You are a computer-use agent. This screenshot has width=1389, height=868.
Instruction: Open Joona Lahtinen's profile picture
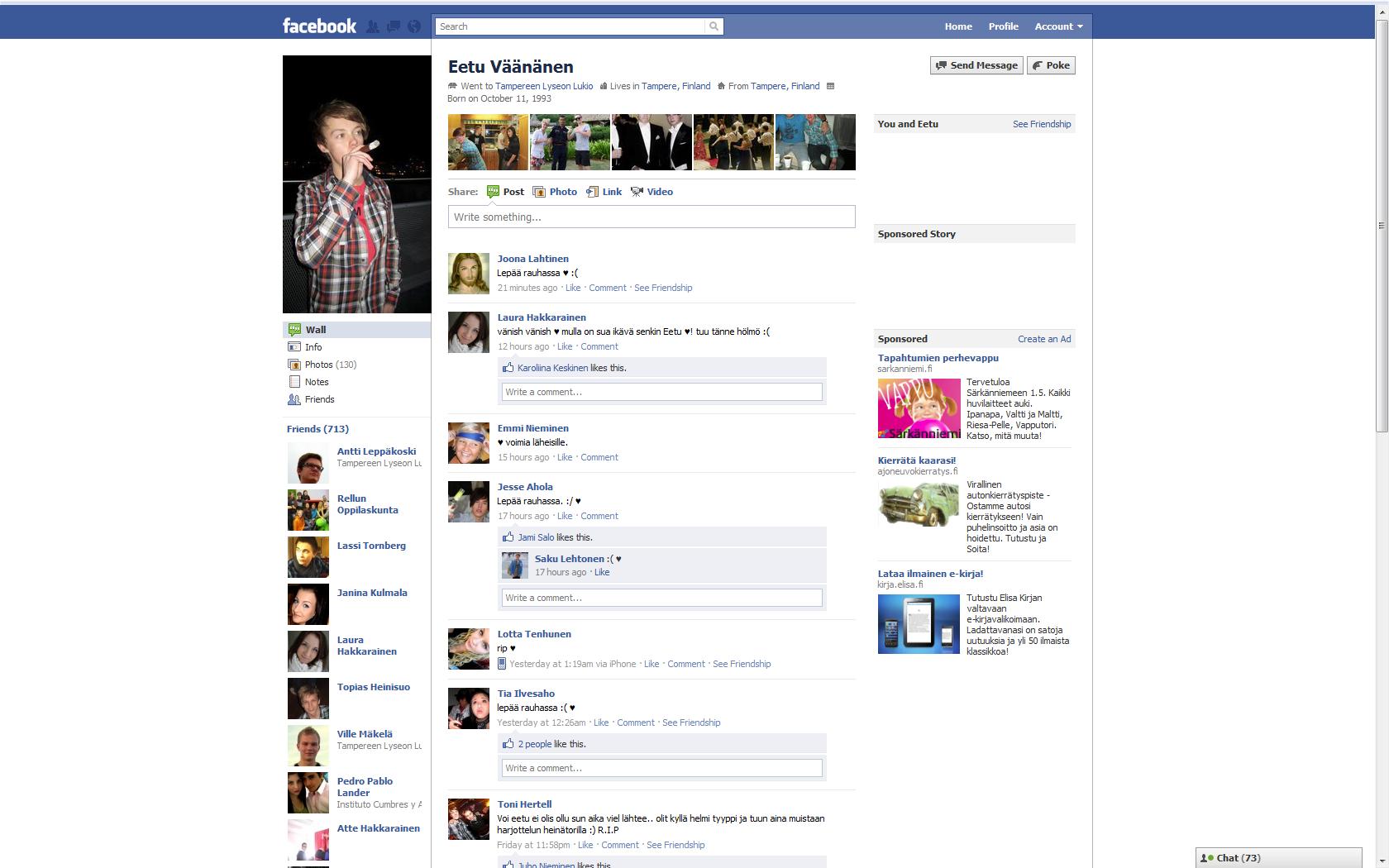(469, 274)
